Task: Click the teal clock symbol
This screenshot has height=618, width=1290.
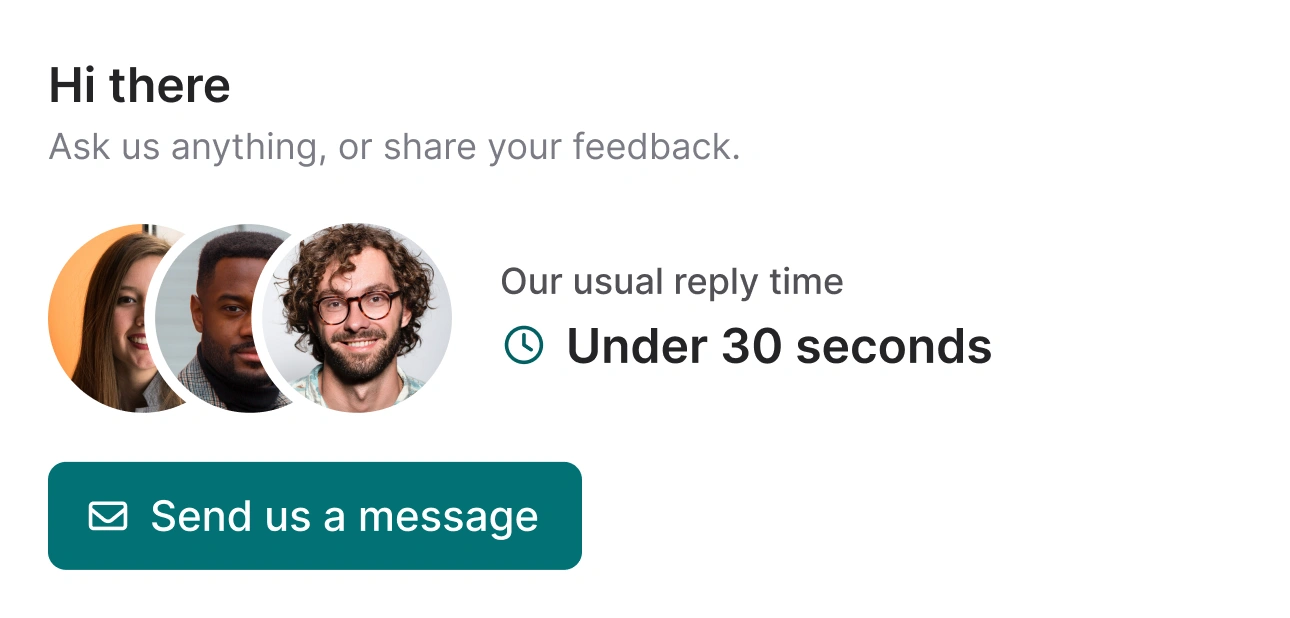Action: pyautogui.click(x=523, y=345)
